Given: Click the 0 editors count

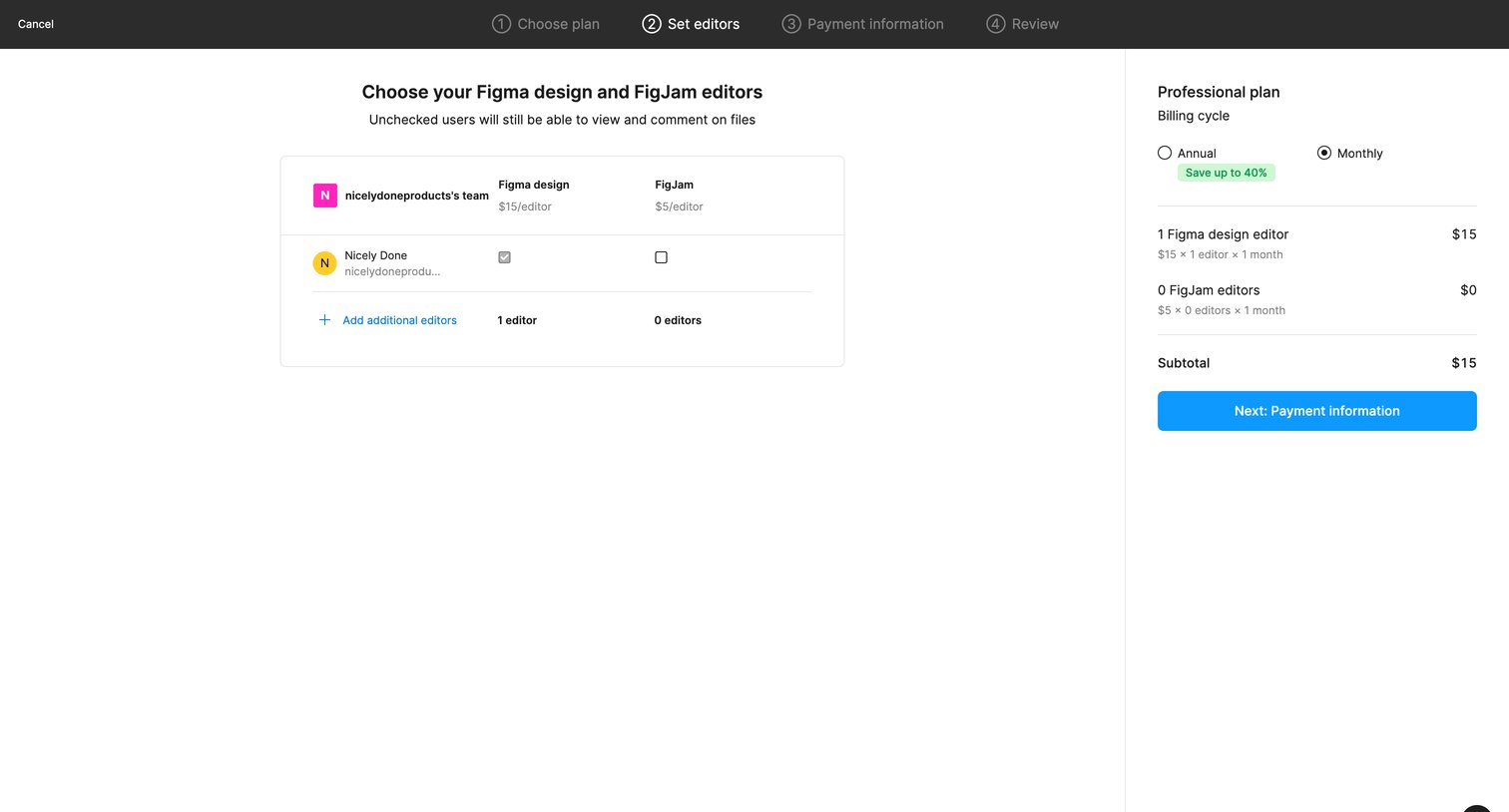Looking at the screenshot, I should (x=678, y=320).
